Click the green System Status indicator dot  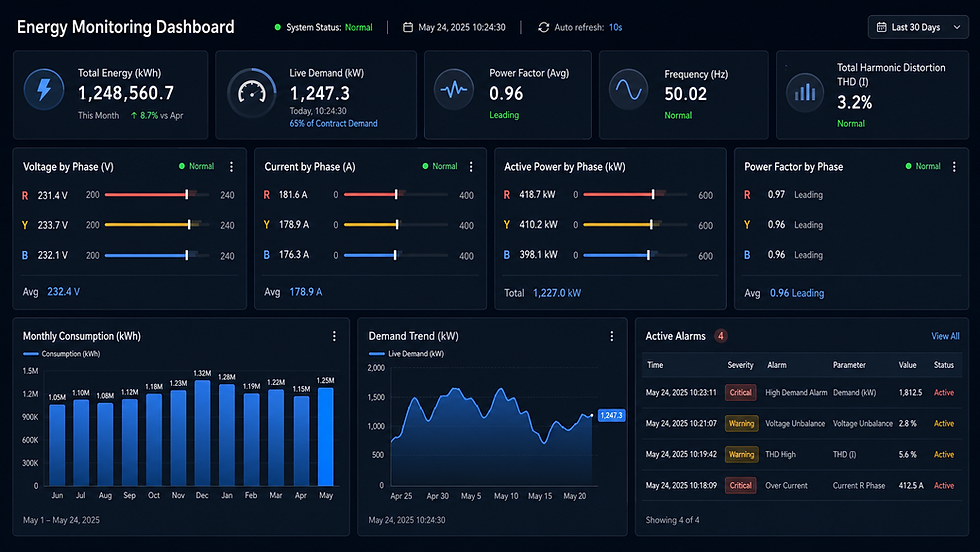(278, 28)
